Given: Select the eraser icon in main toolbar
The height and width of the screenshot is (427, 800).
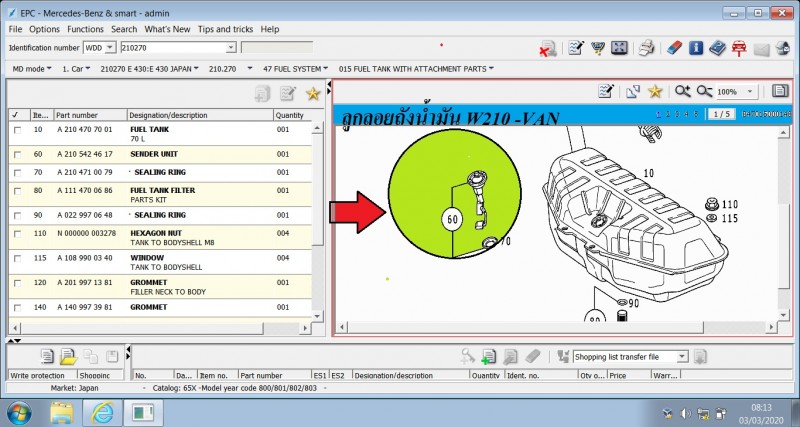Looking at the screenshot, I should (674, 48).
